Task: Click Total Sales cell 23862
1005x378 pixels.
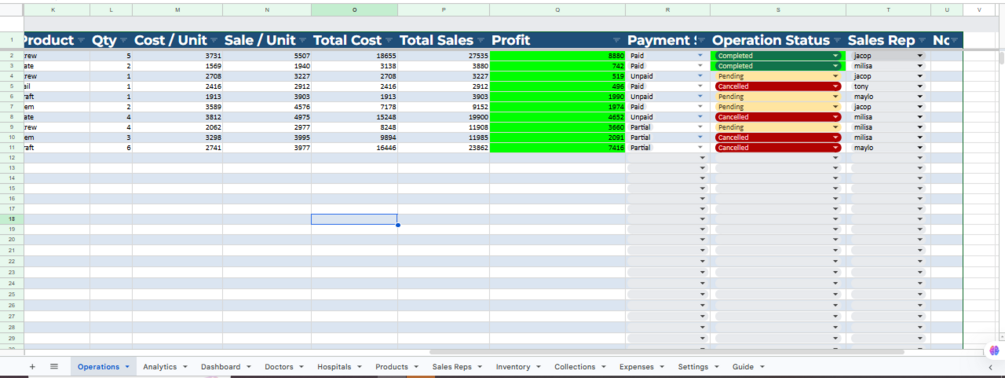Action: click(444, 148)
